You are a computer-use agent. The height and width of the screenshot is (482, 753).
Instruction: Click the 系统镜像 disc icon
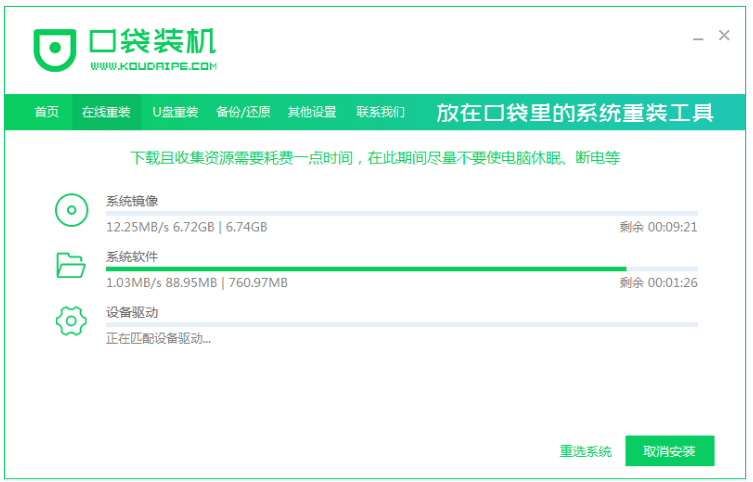point(71,211)
